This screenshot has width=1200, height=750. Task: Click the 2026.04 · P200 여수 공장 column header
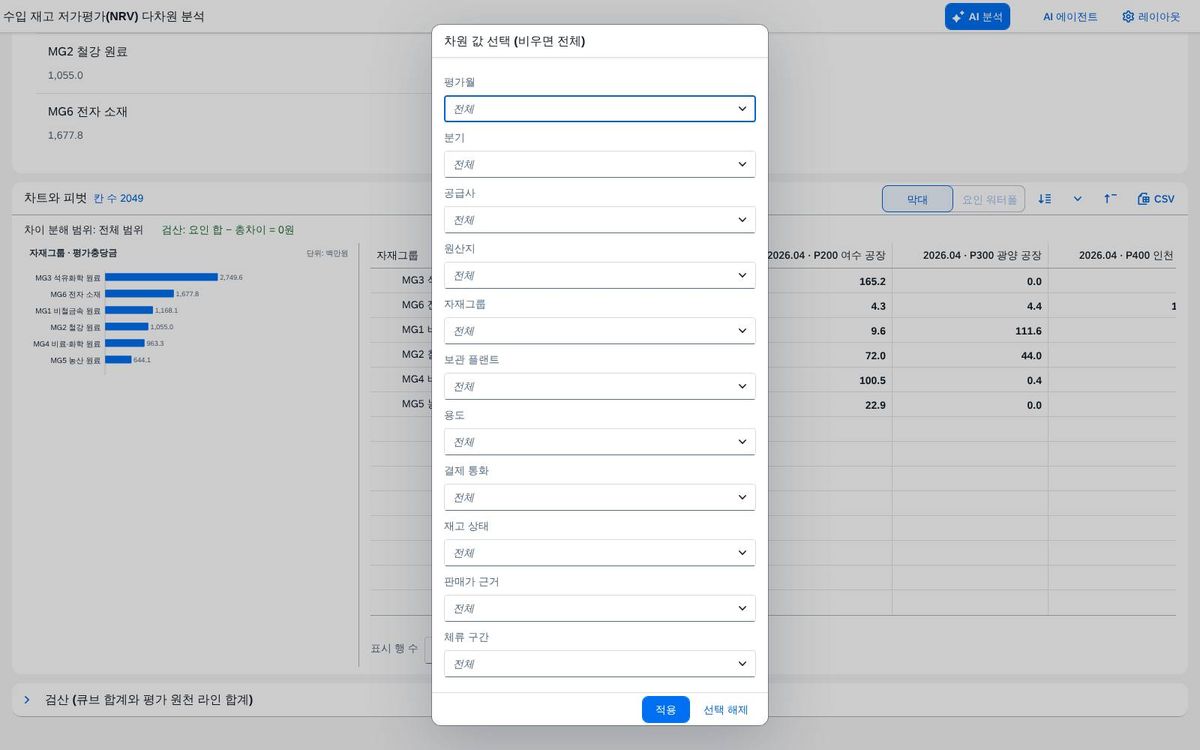(x=826, y=256)
